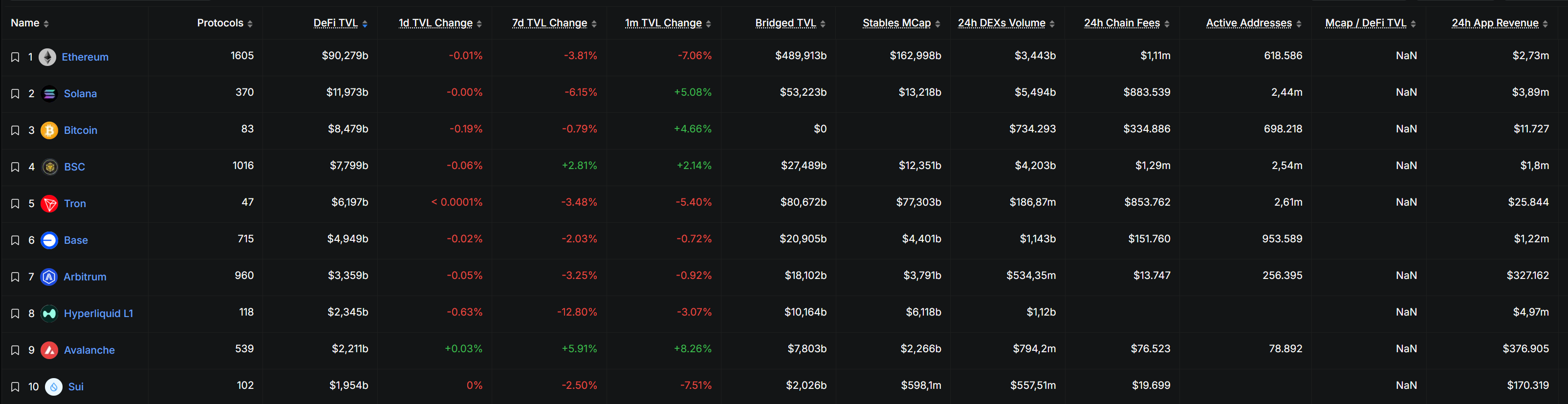Click the Sui chain logo icon
This screenshot has height=404, width=1568.
click(54, 386)
